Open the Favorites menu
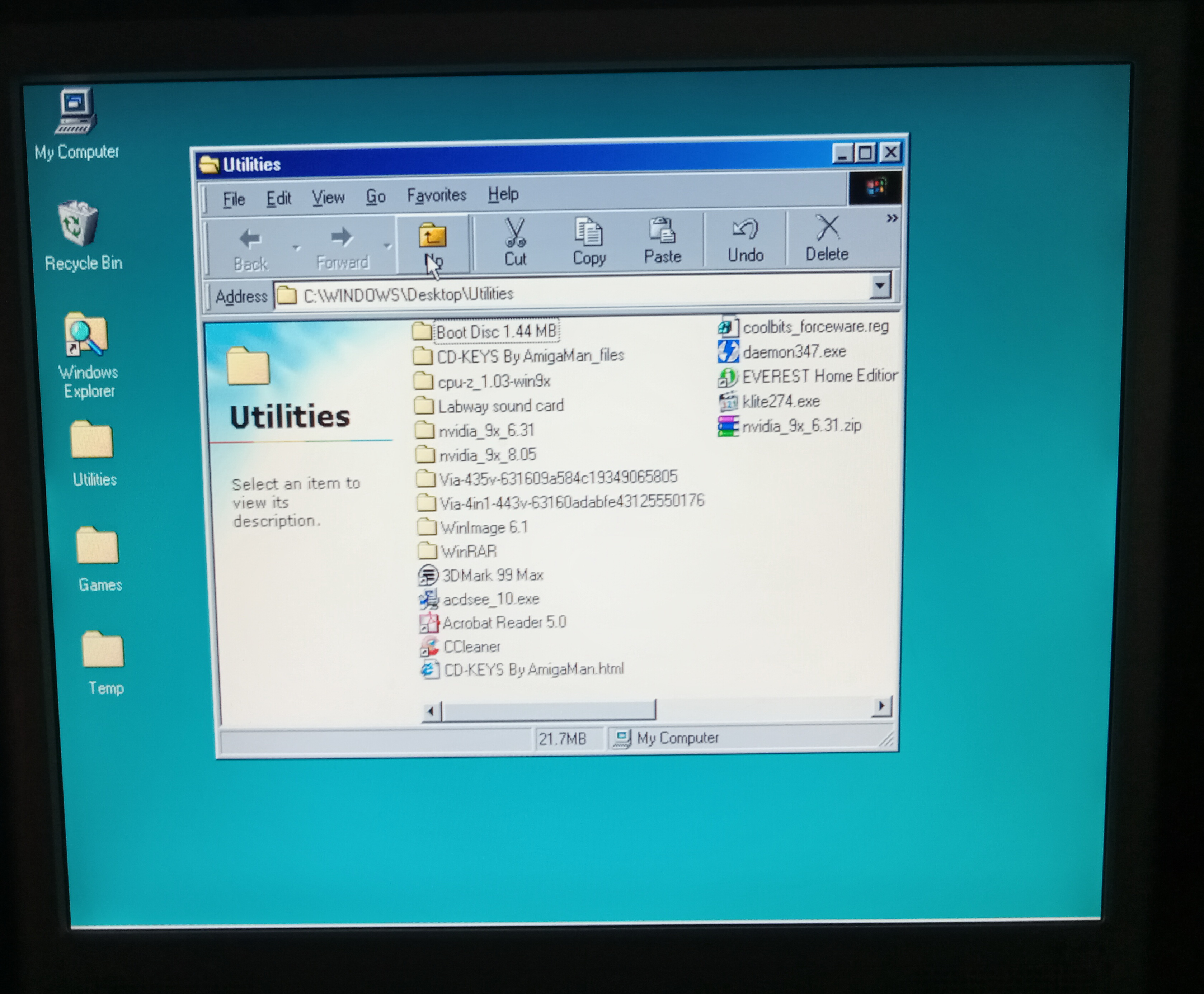The width and height of the screenshot is (1204, 994). 437,196
